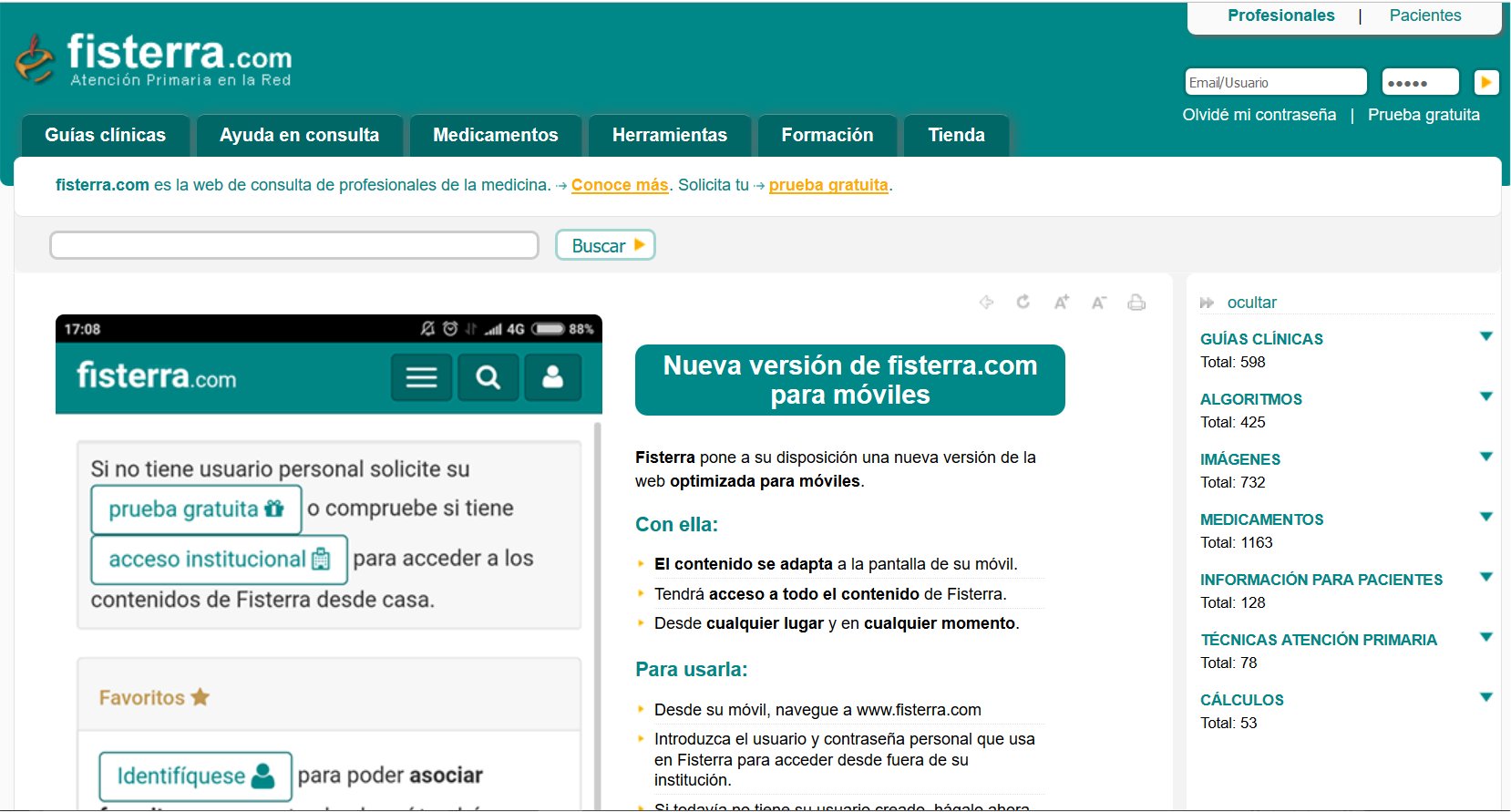1511x812 pixels.
Task: Expand the Cálculos sidebar section
Action: [x=1486, y=698]
